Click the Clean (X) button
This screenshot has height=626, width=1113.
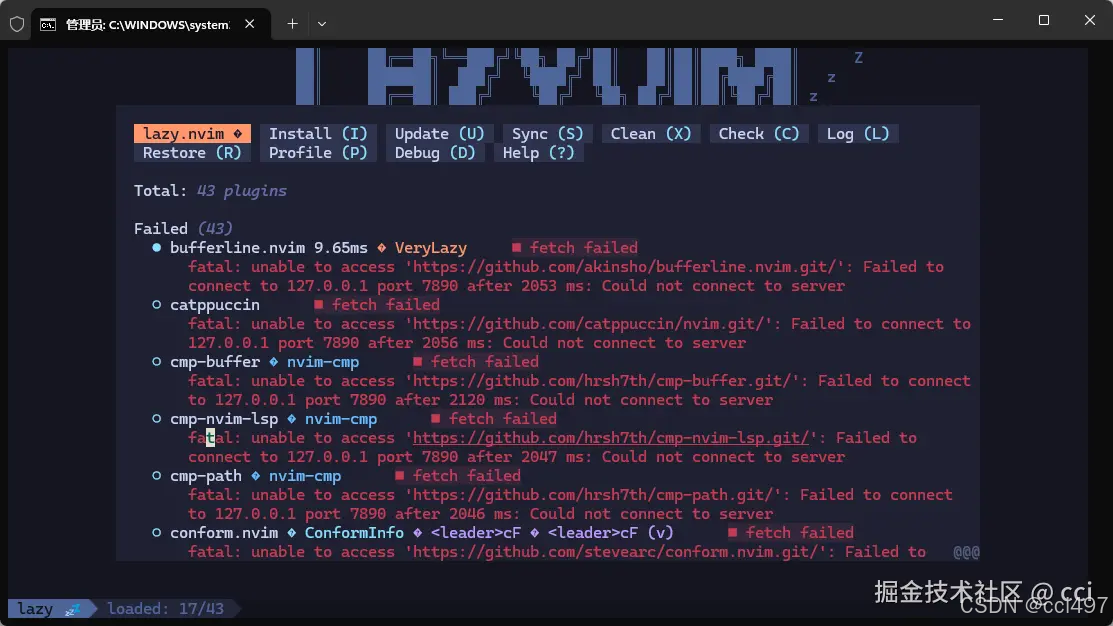point(651,133)
